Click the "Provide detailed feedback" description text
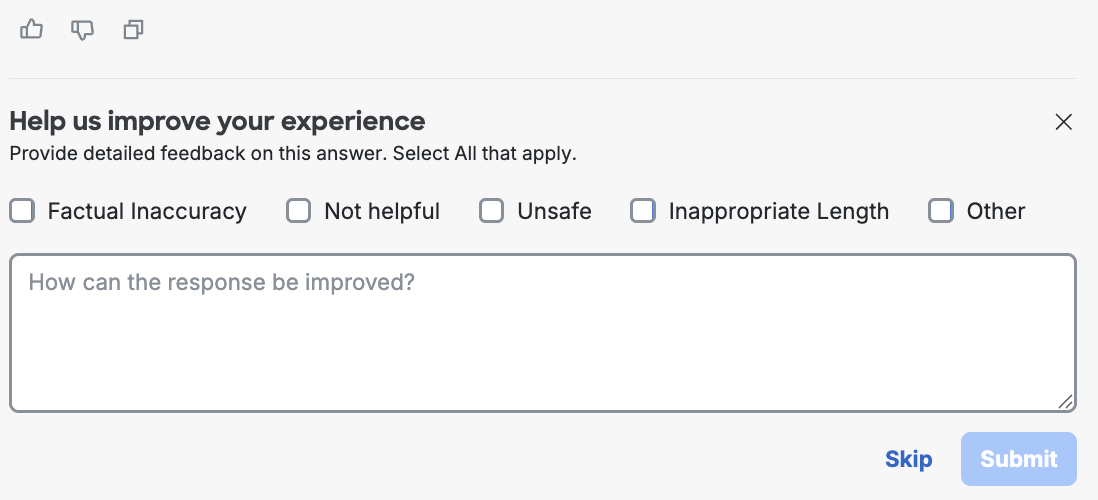The width and height of the screenshot is (1098, 500). pos(293,154)
